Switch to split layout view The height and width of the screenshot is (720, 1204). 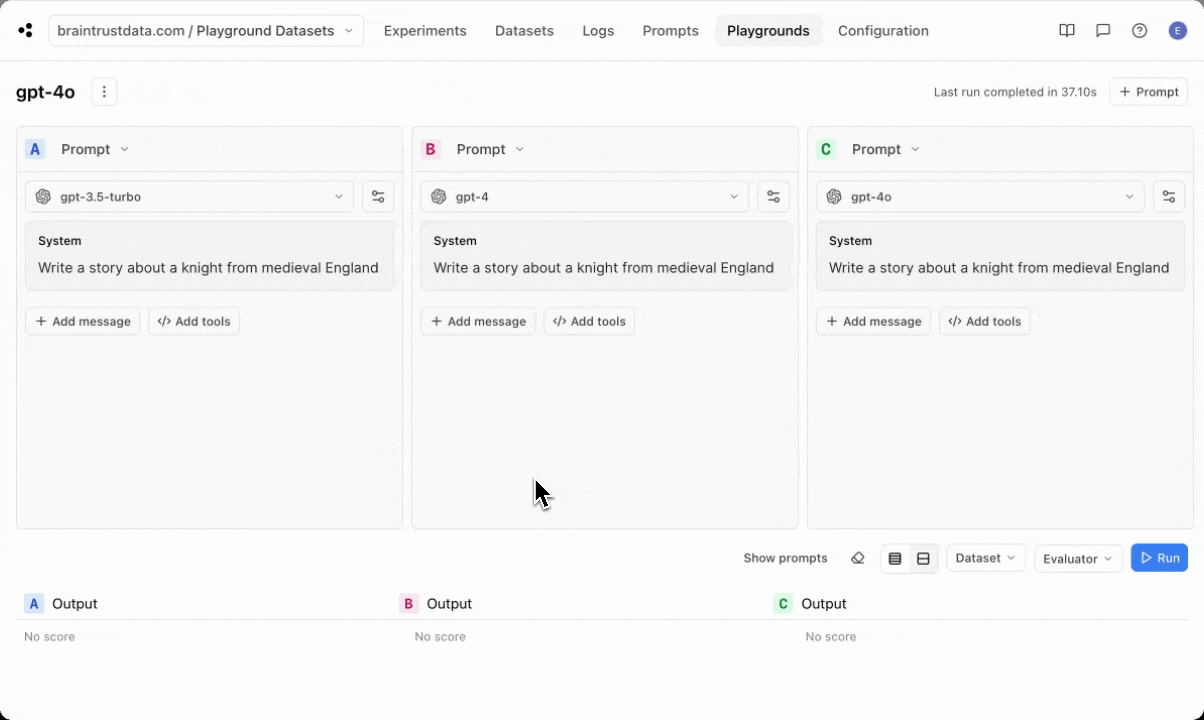923,558
